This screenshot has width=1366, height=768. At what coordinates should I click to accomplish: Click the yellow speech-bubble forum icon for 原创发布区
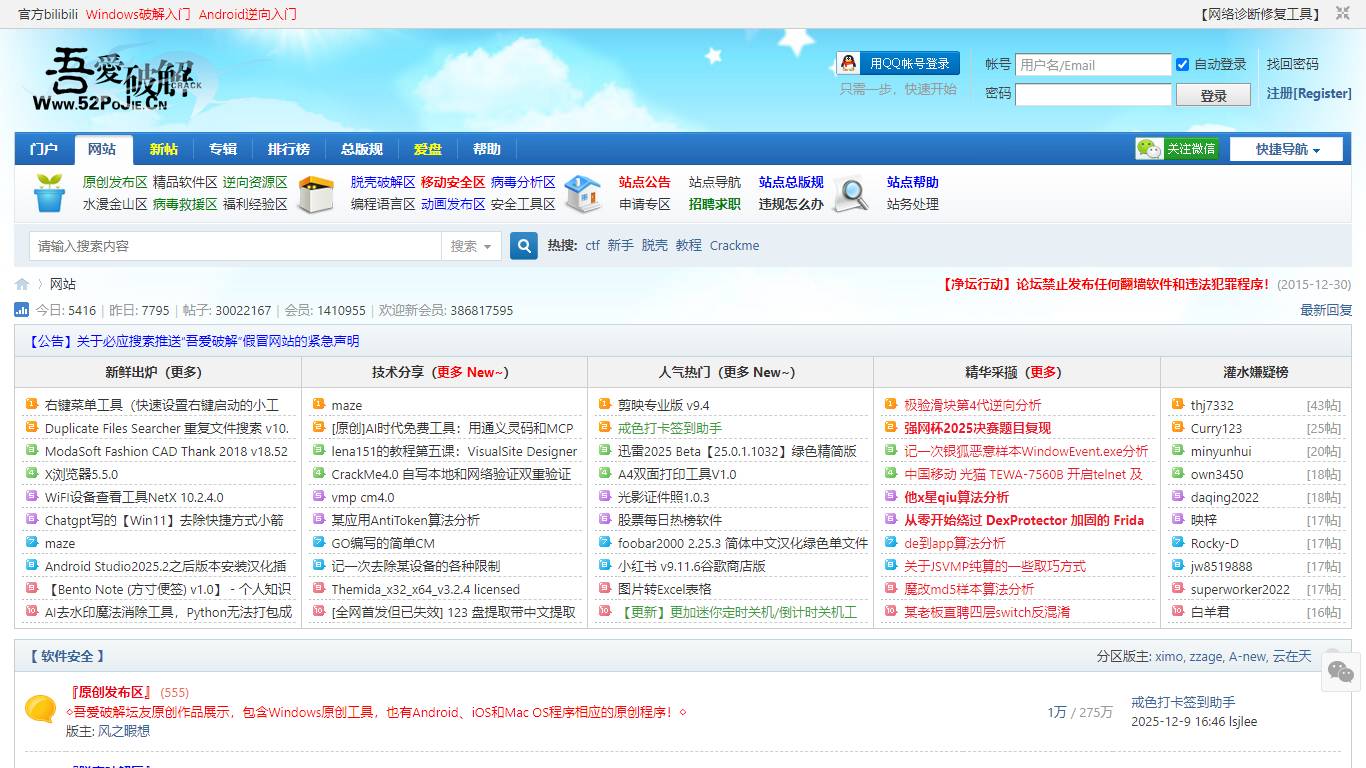40,710
